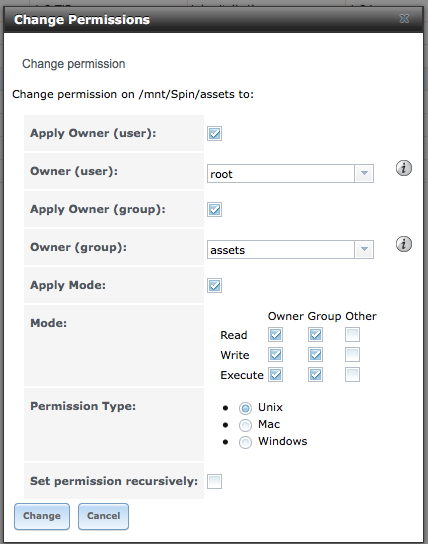The image size is (428, 544).
Task: Click the root owner user field
Action: (281, 173)
